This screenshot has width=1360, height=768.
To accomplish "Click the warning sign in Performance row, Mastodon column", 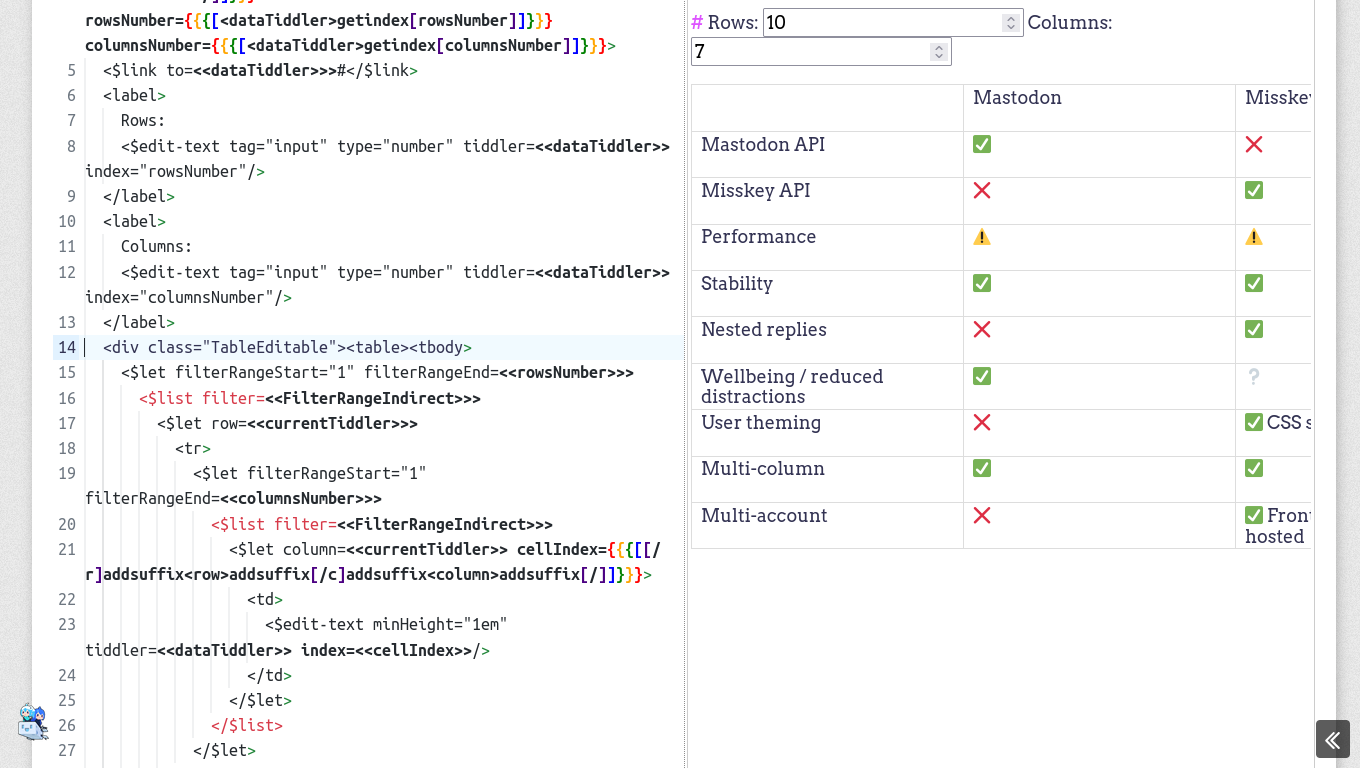I will tap(982, 237).
